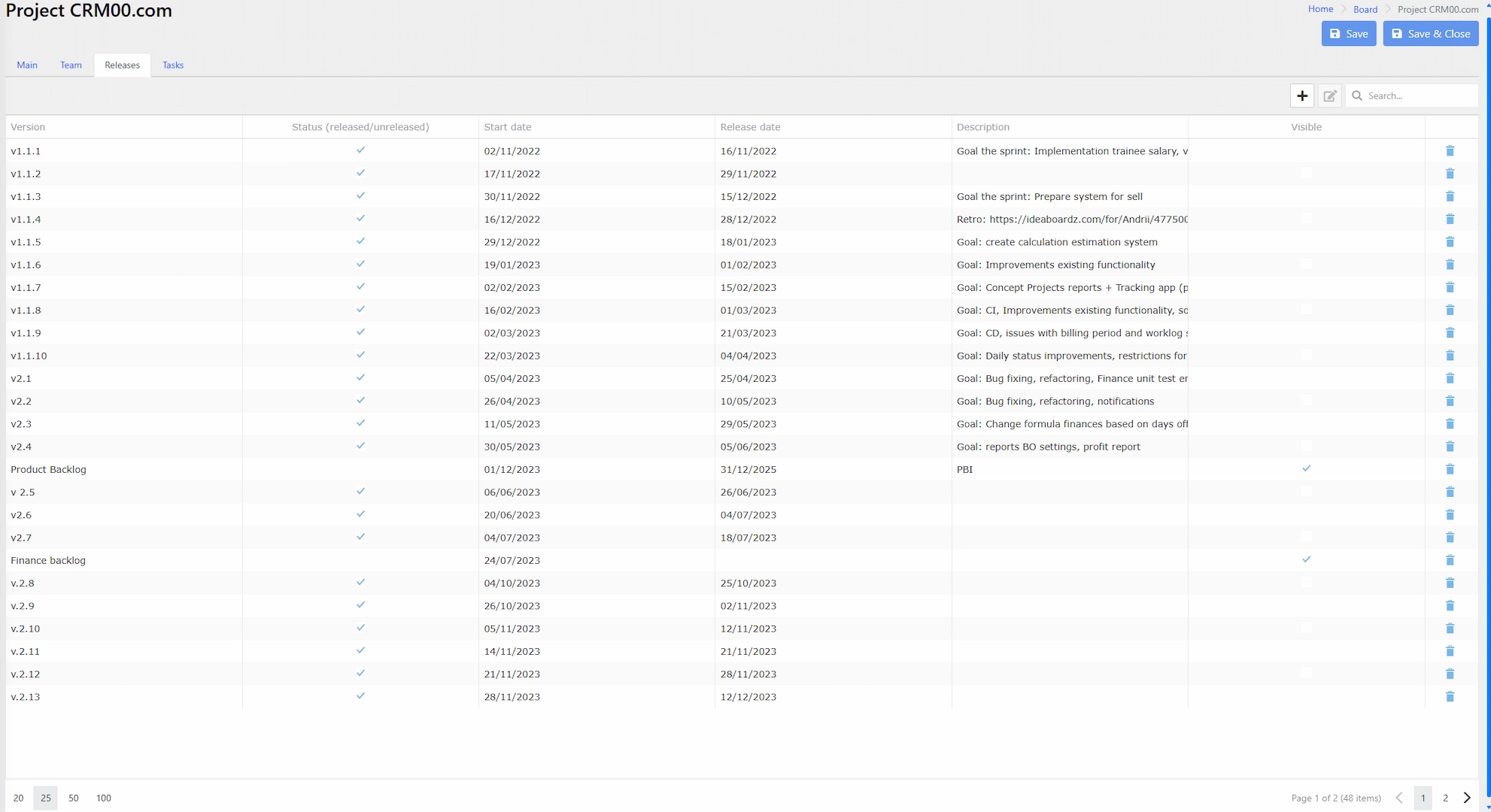
Task: Delete release v2.4 with trash icon
Action: pyautogui.click(x=1450, y=447)
